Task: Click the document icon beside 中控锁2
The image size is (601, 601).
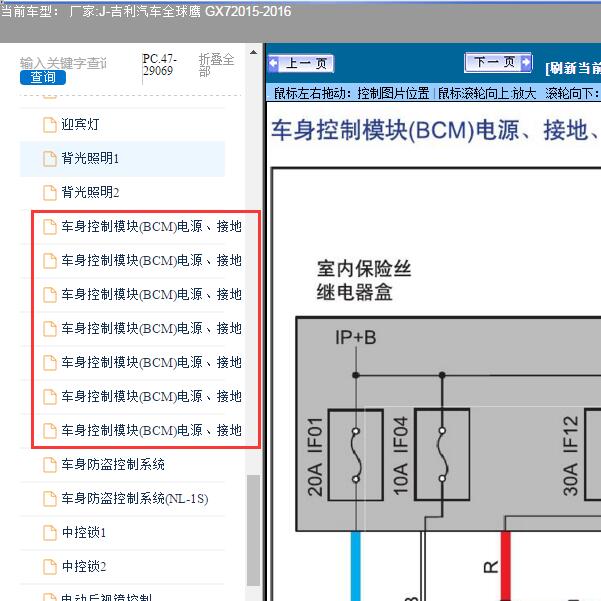Action: click(x=50, y=567)
